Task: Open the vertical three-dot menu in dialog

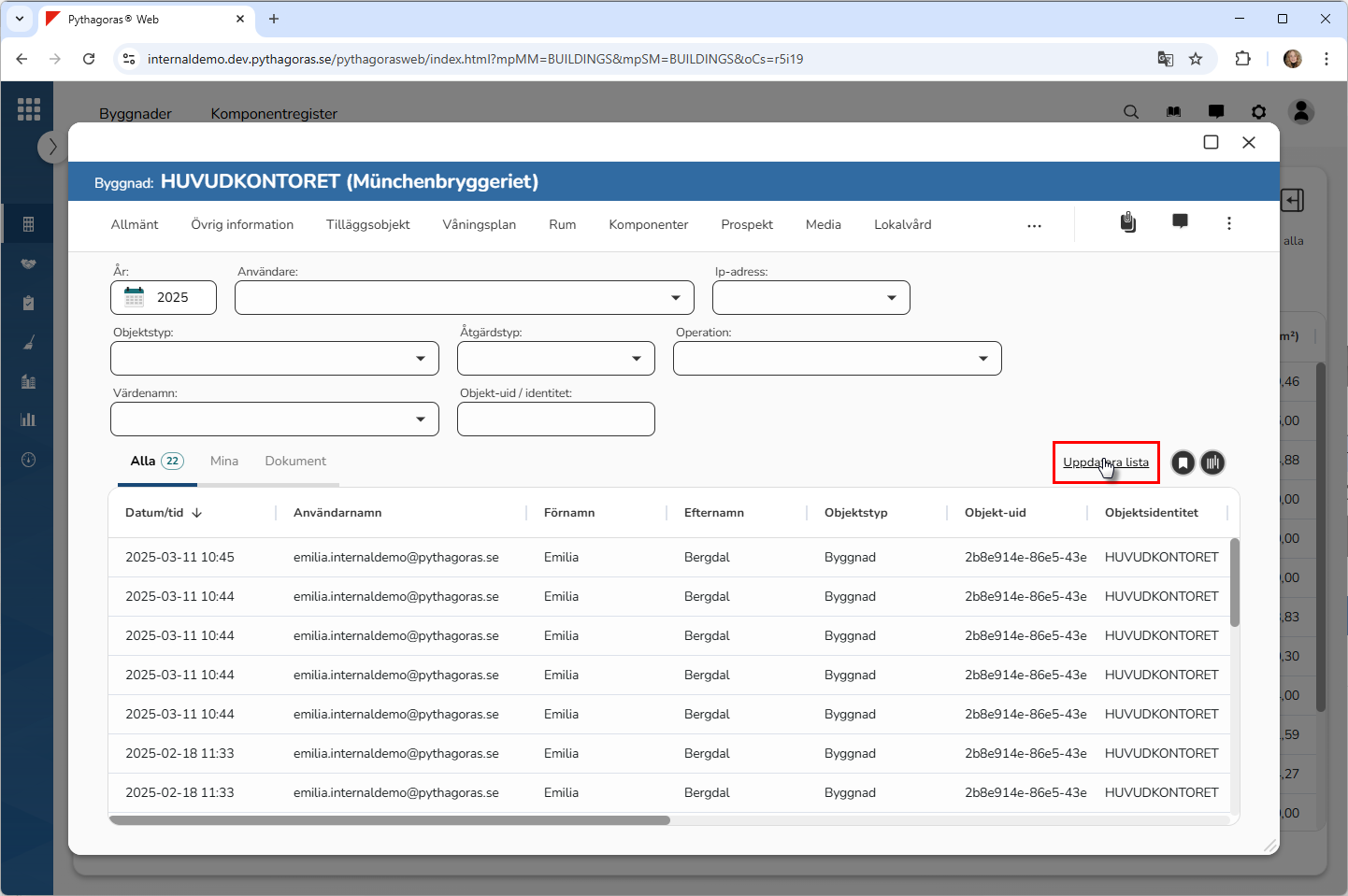Action: coord(1228,223)
